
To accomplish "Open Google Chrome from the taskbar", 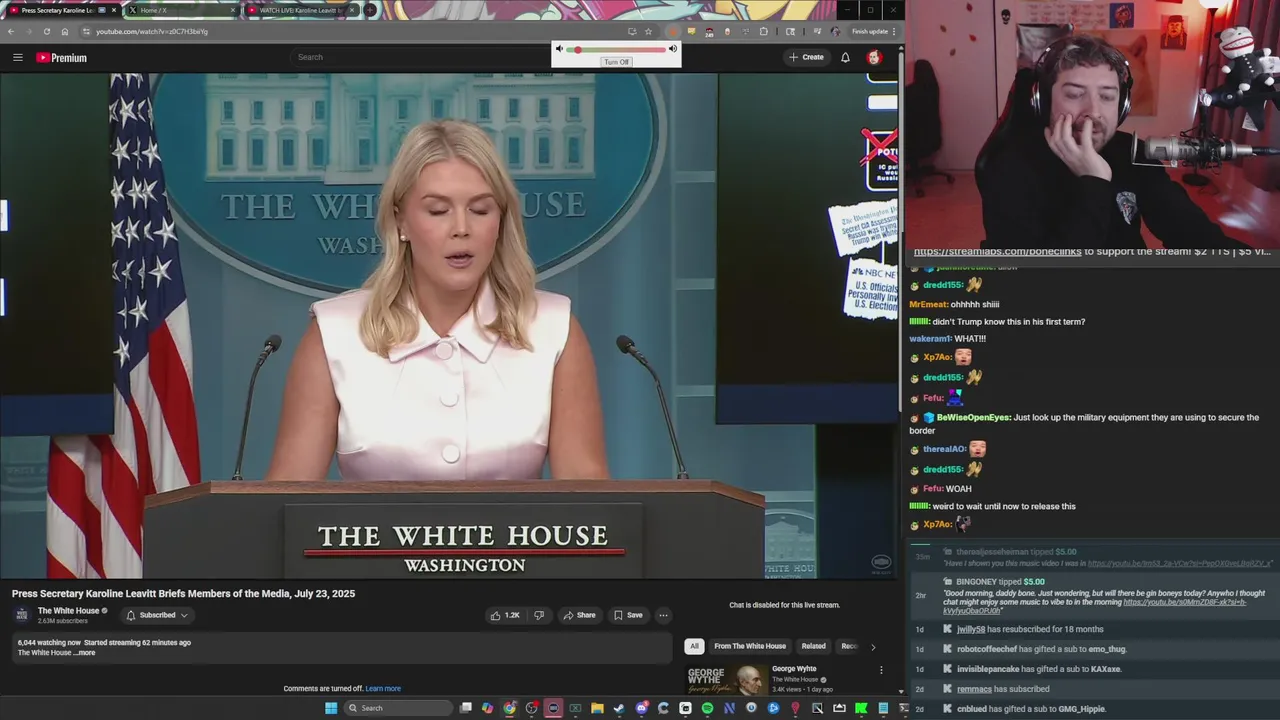I will (509, 708).
